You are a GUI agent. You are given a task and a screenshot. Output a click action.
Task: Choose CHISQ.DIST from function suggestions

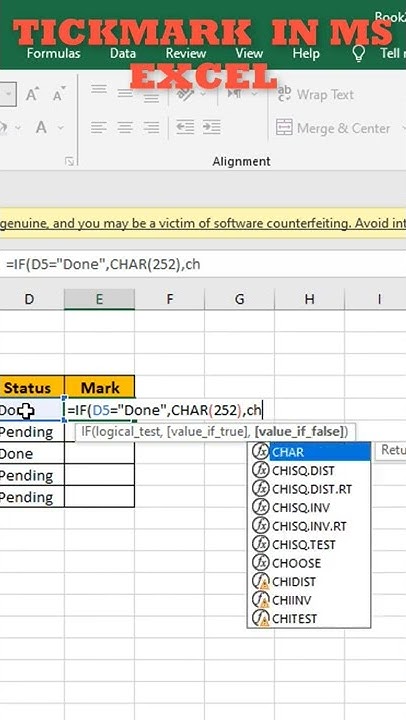[310, 471]
